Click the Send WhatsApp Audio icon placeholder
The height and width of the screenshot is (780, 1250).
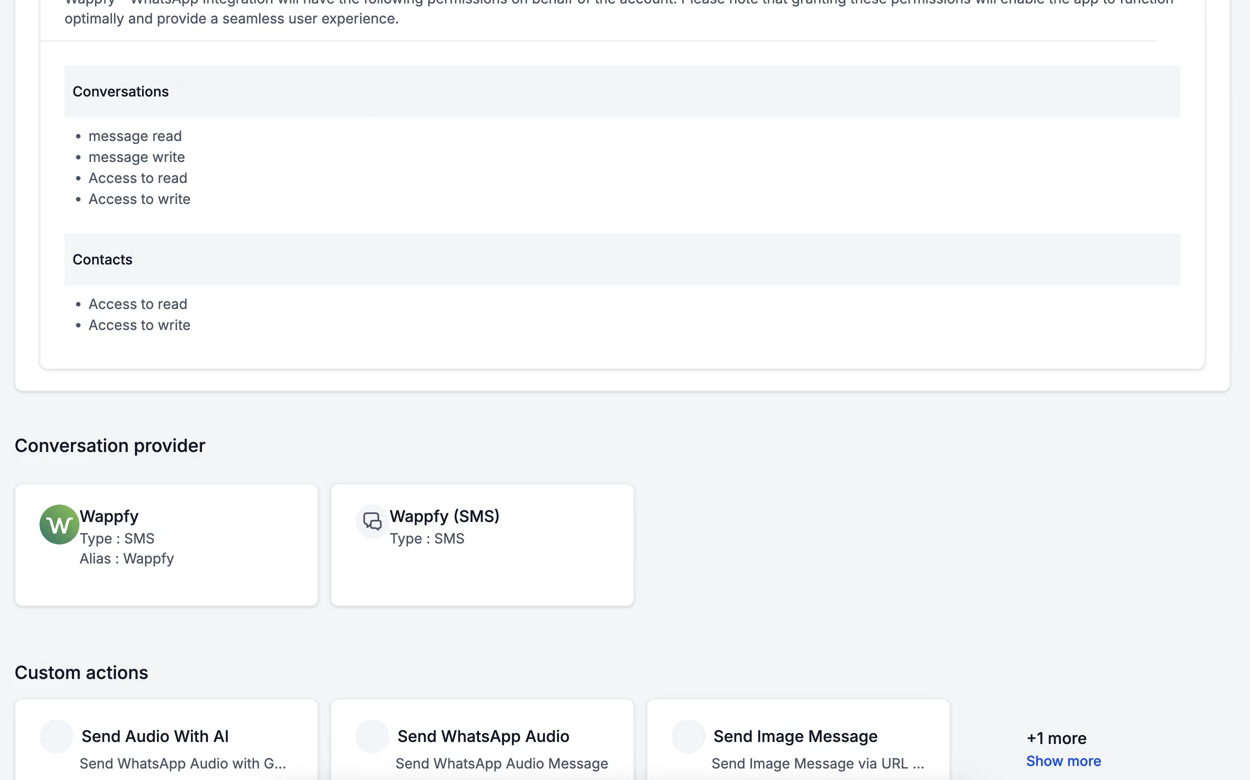pos(372,736)
